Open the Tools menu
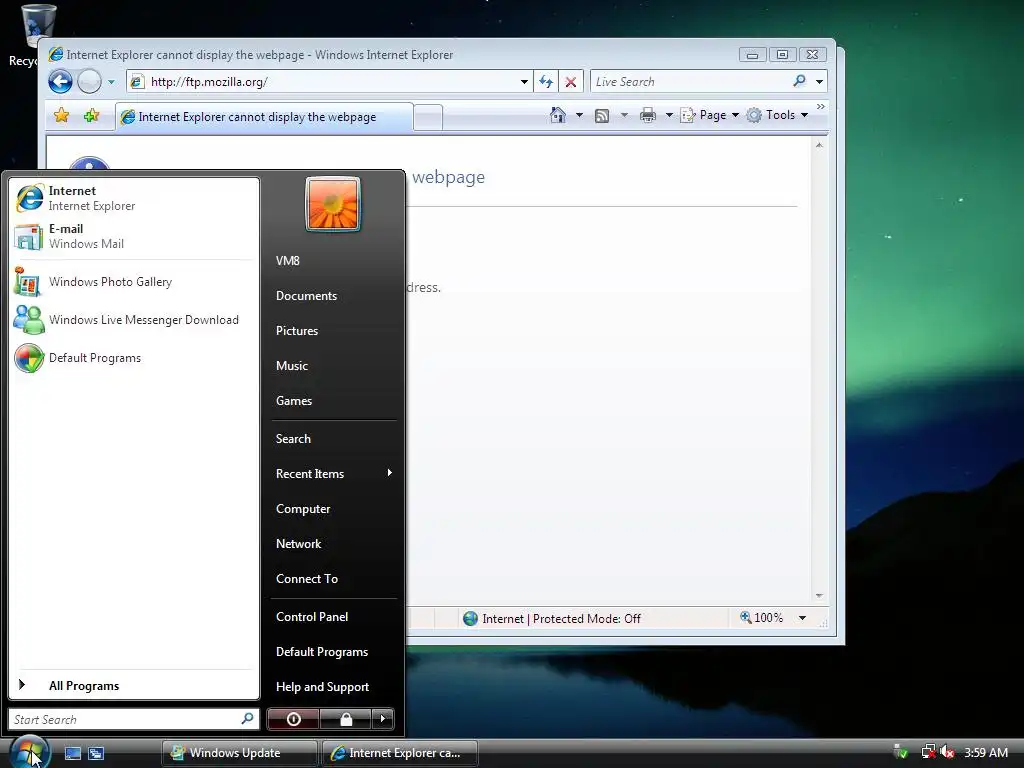 [x=777, y=115]
